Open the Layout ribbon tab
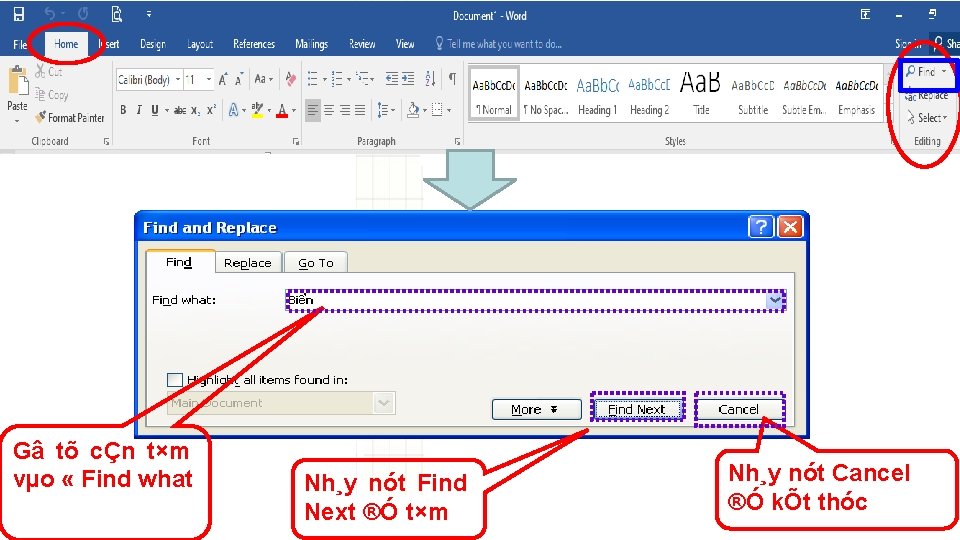This screenshot has height=540, width=960. pos(200,44)
